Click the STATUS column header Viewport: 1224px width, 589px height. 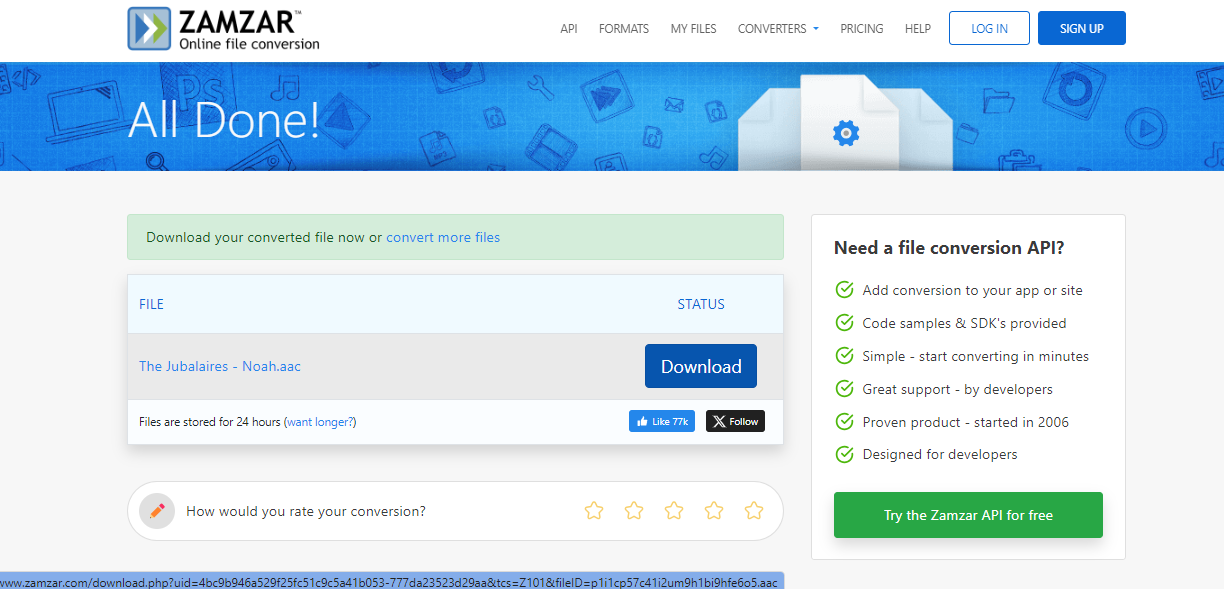tap(701, 304)
